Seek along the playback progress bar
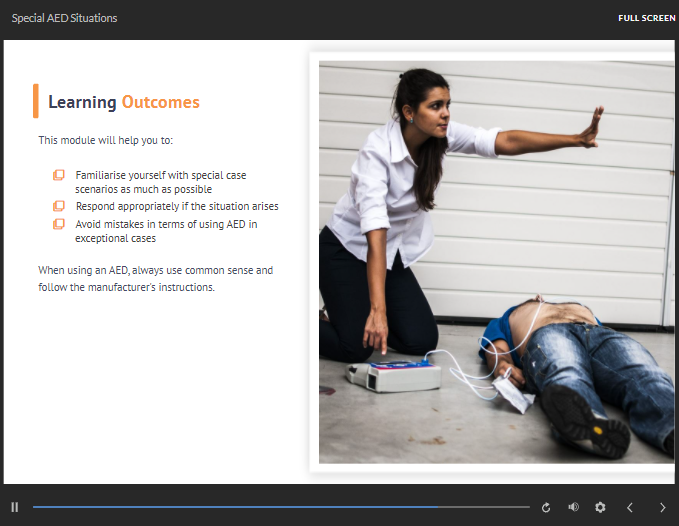 [281, 507]
